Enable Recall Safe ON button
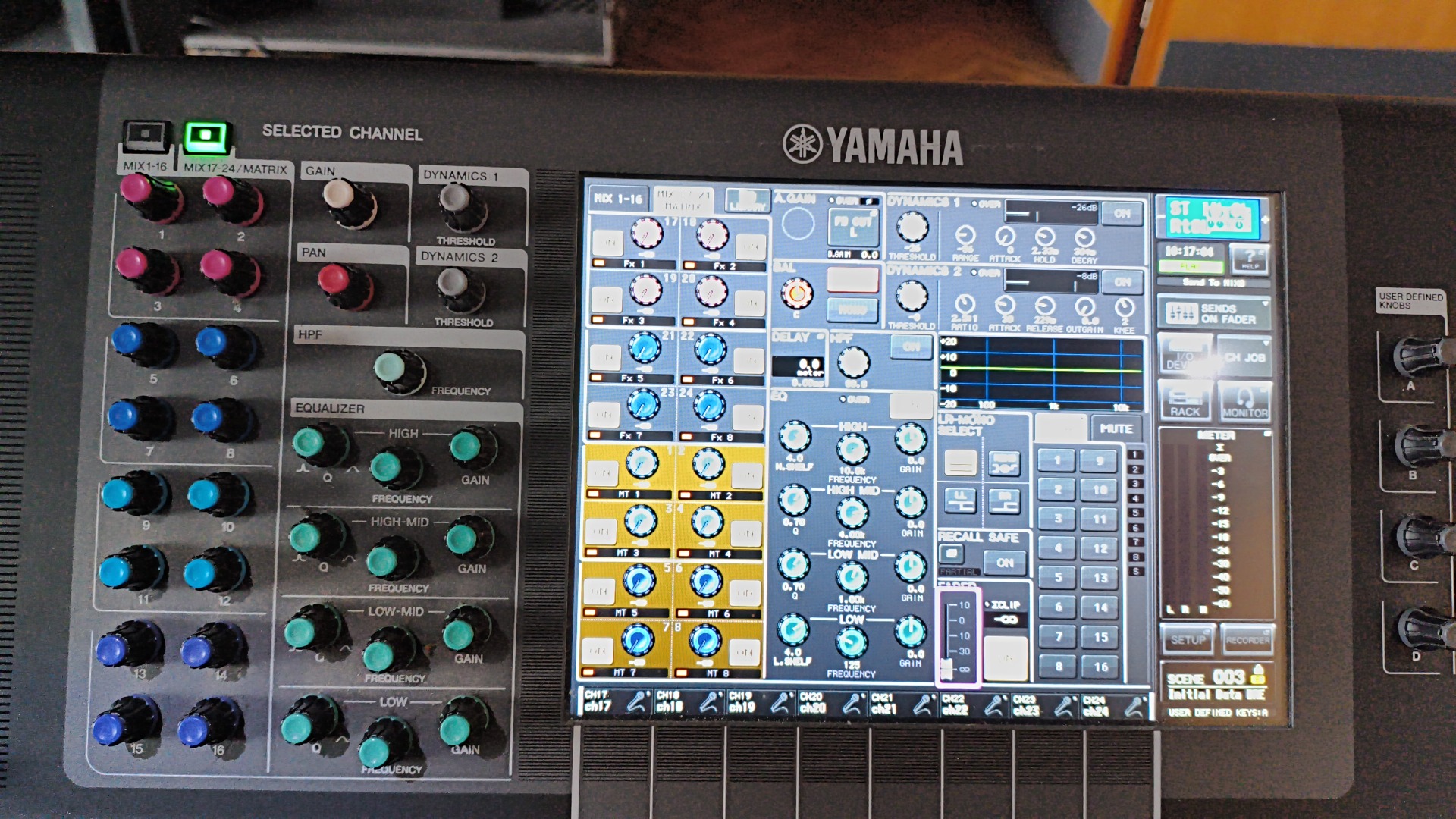The image size is (1456, 819). tap(1005, 563)
